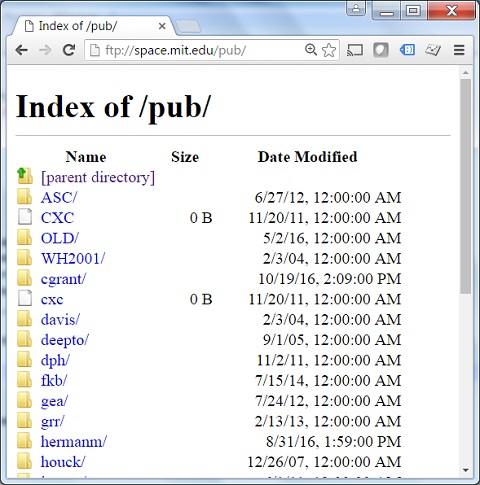The height and width of the screenshot is (485, 480).
Task: Click the folder icon beside fkb/
Action: point(25,379)
